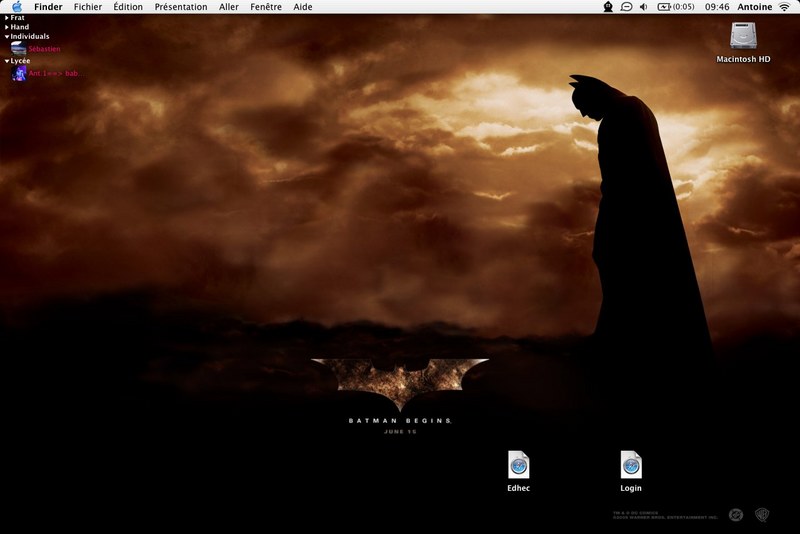Collapse the Individuals contact group

point(7,37)
